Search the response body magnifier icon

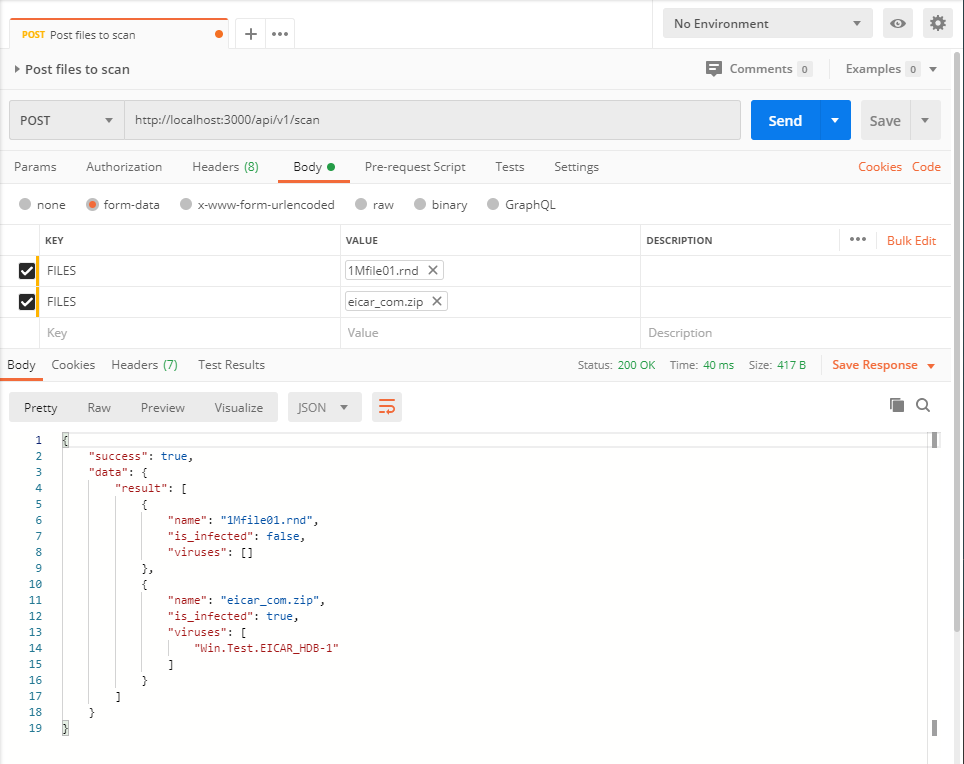pyautogui.click(x=923, y=405)
